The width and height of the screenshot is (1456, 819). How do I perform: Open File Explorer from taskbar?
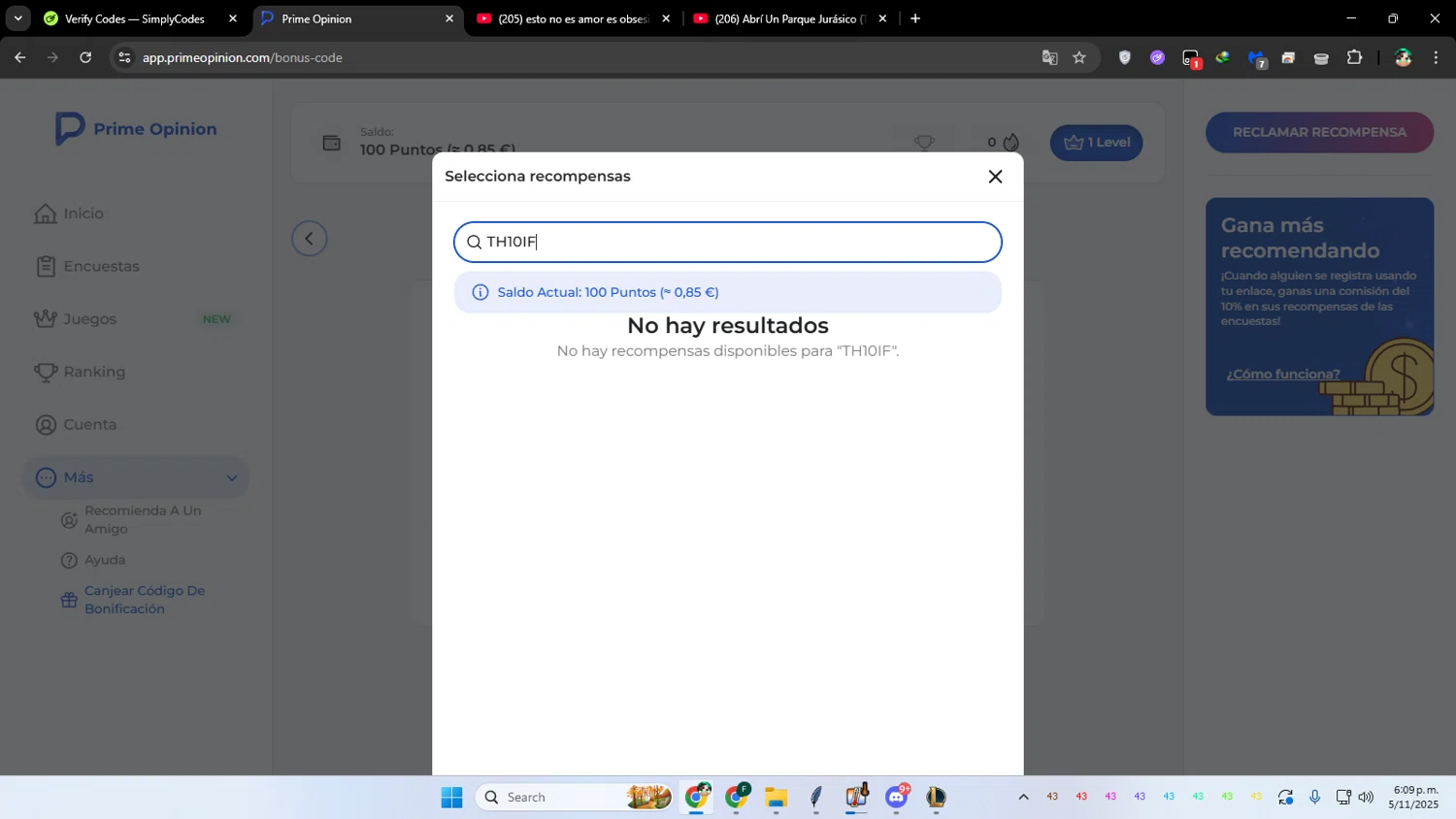tap(776, 798)
